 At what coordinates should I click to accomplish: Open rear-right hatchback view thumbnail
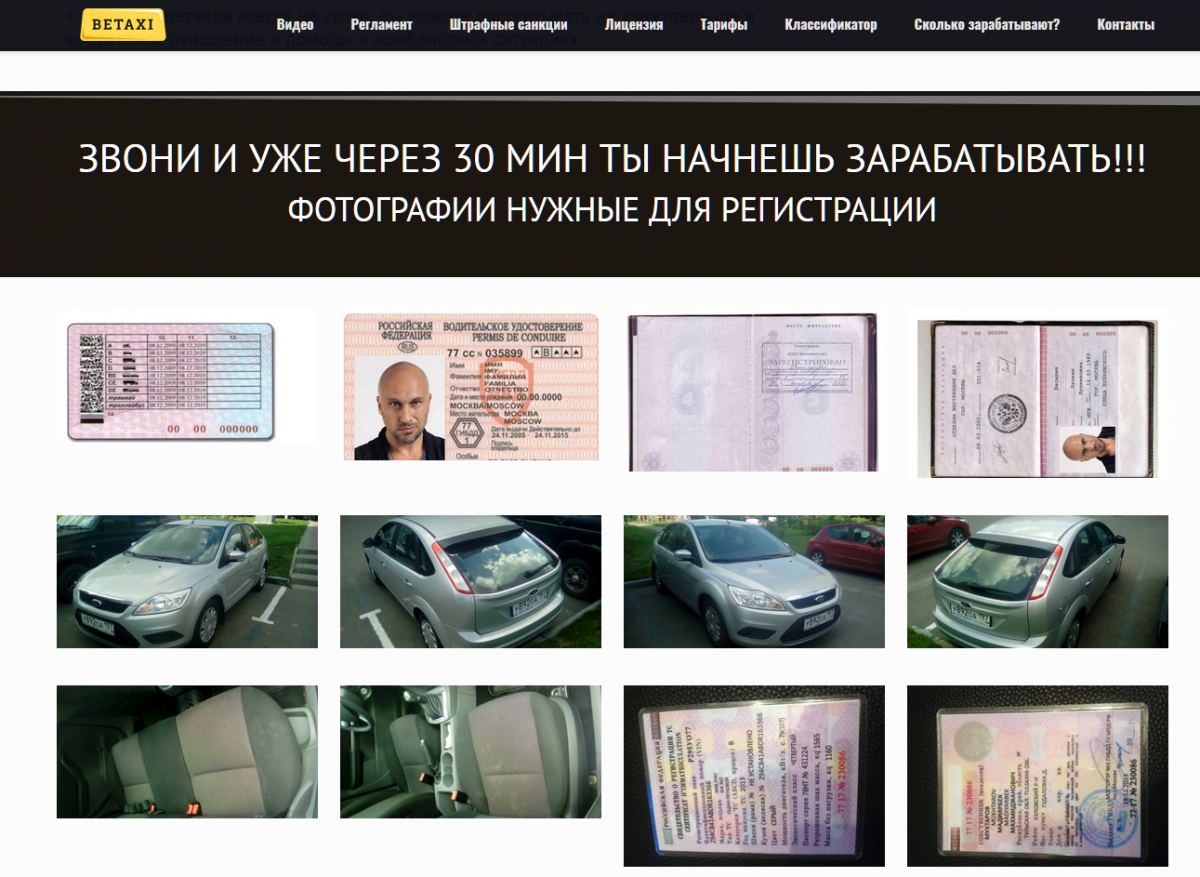1037,581
